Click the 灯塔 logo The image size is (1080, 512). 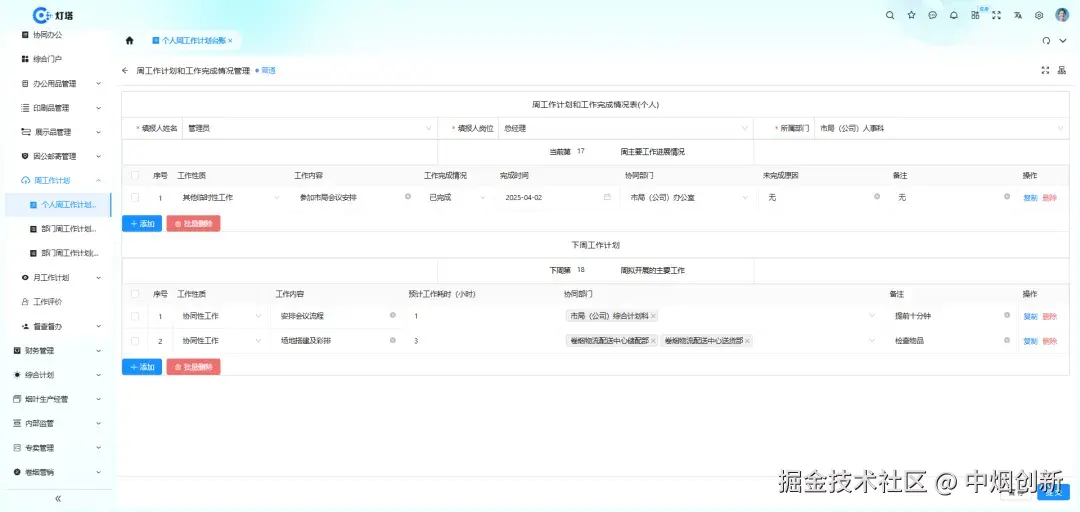[53, 14]
